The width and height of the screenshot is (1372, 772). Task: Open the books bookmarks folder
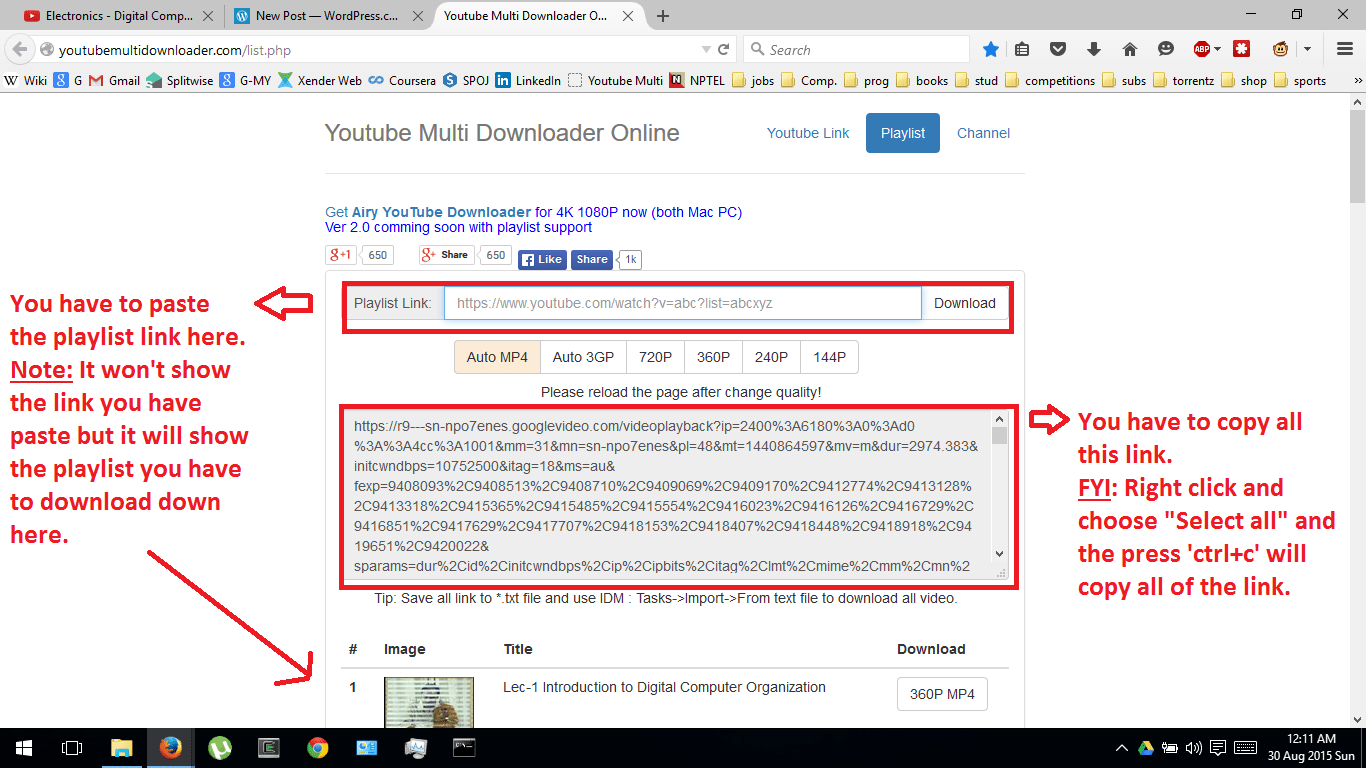pyautogui.click(x=922, y=81)
